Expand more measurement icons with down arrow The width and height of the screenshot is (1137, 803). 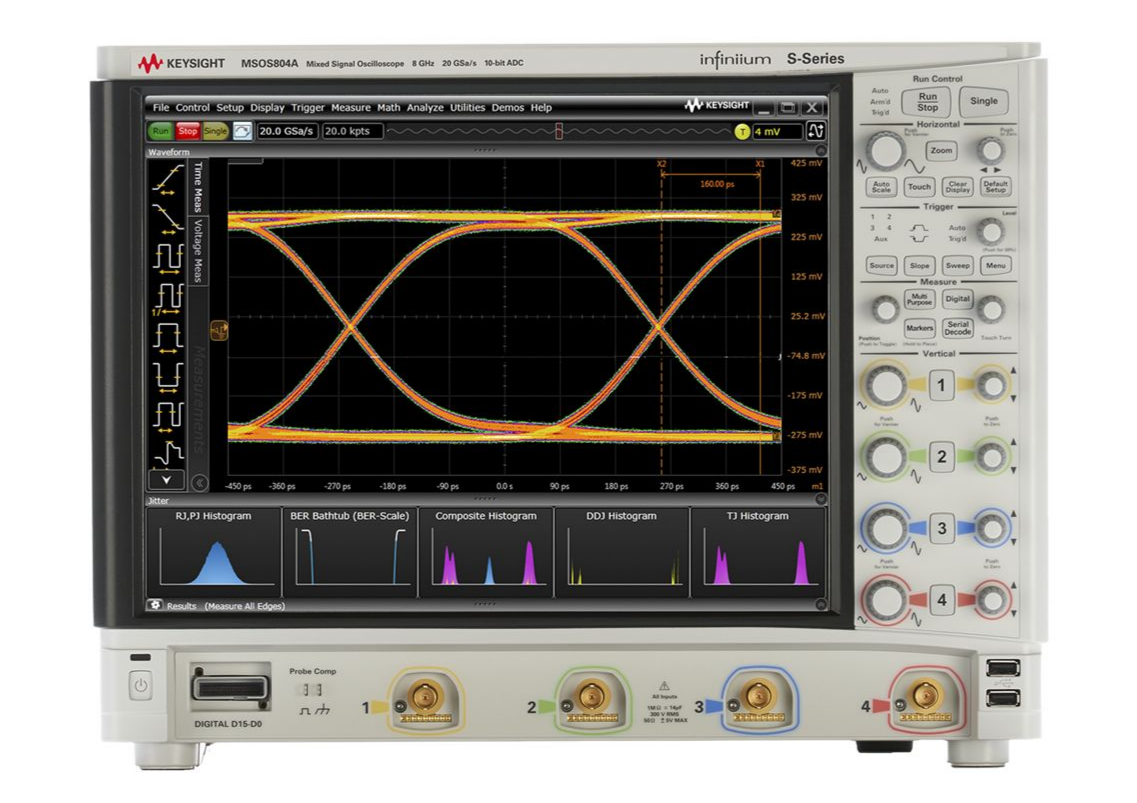(x=166, y=479)
